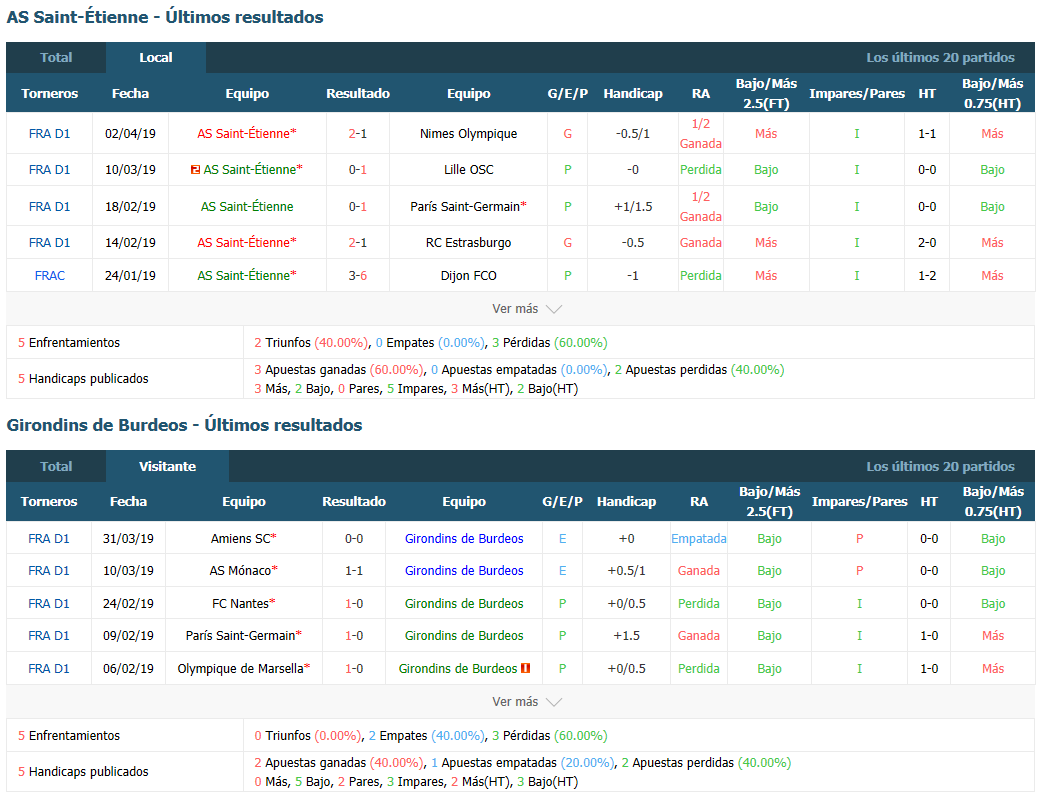Select the Local tab
Viewport: 1042px width, 798px height.
click(x=156, y=58)
